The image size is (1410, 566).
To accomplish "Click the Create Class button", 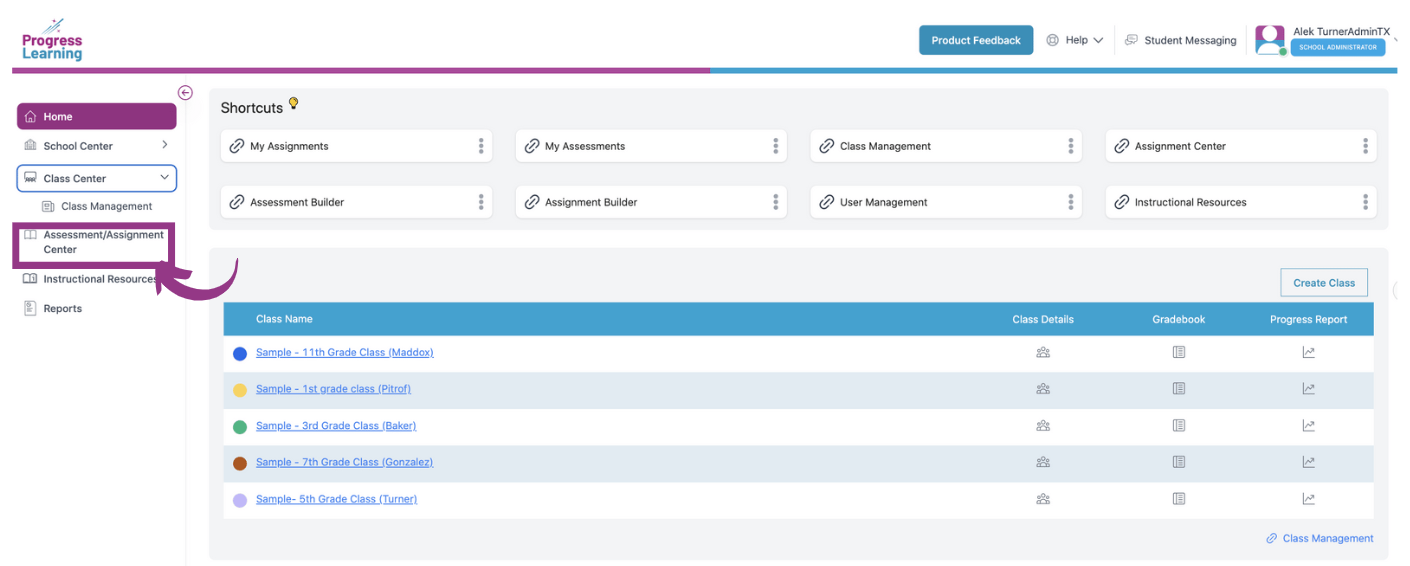I will pyautogui.click(x=1324, y=283).
